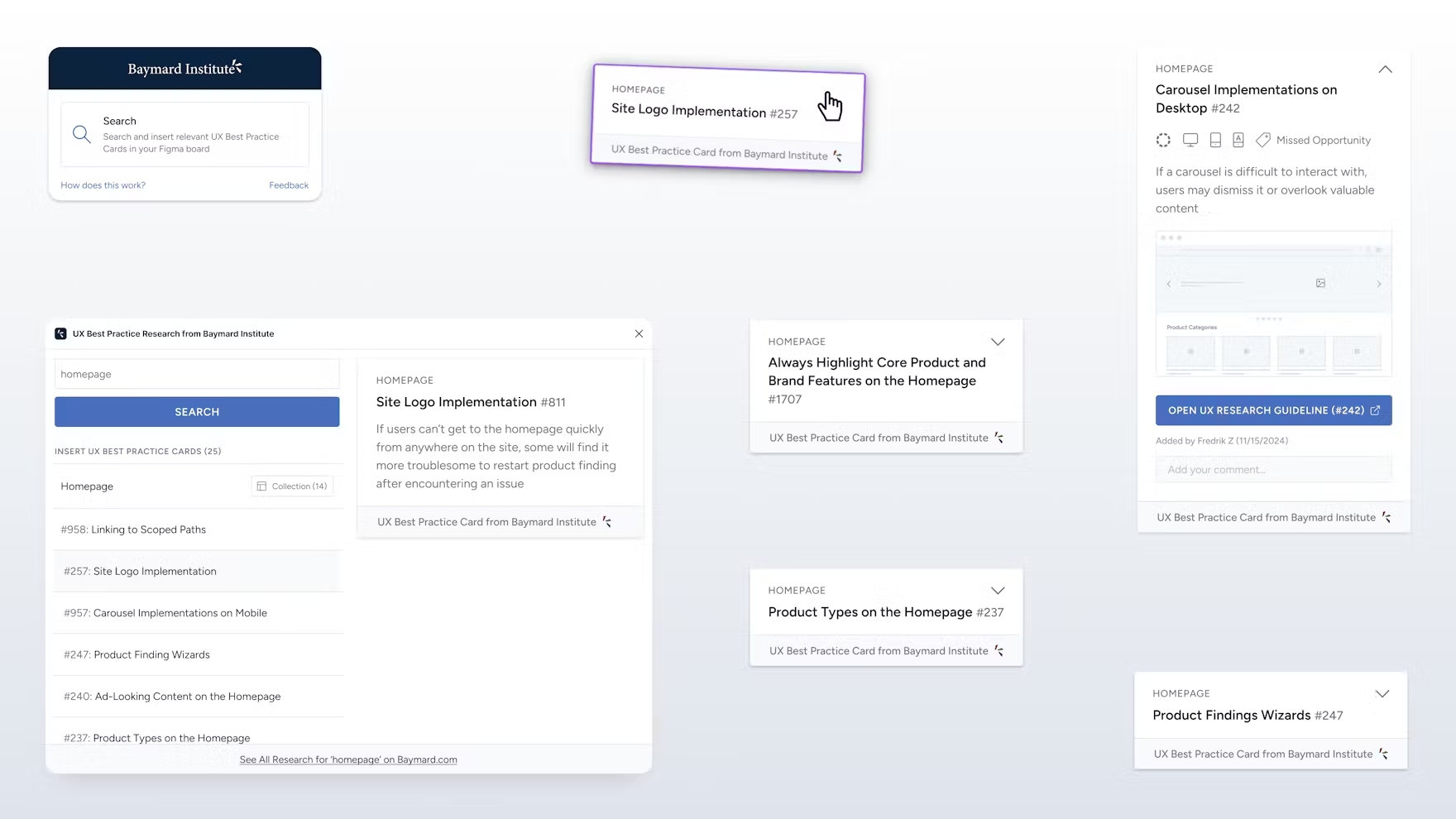Select '#237: Product Types on the Homepage' item
Image resolution: width=1456 pixels, height=819 pixels.
tap(199, 733)
